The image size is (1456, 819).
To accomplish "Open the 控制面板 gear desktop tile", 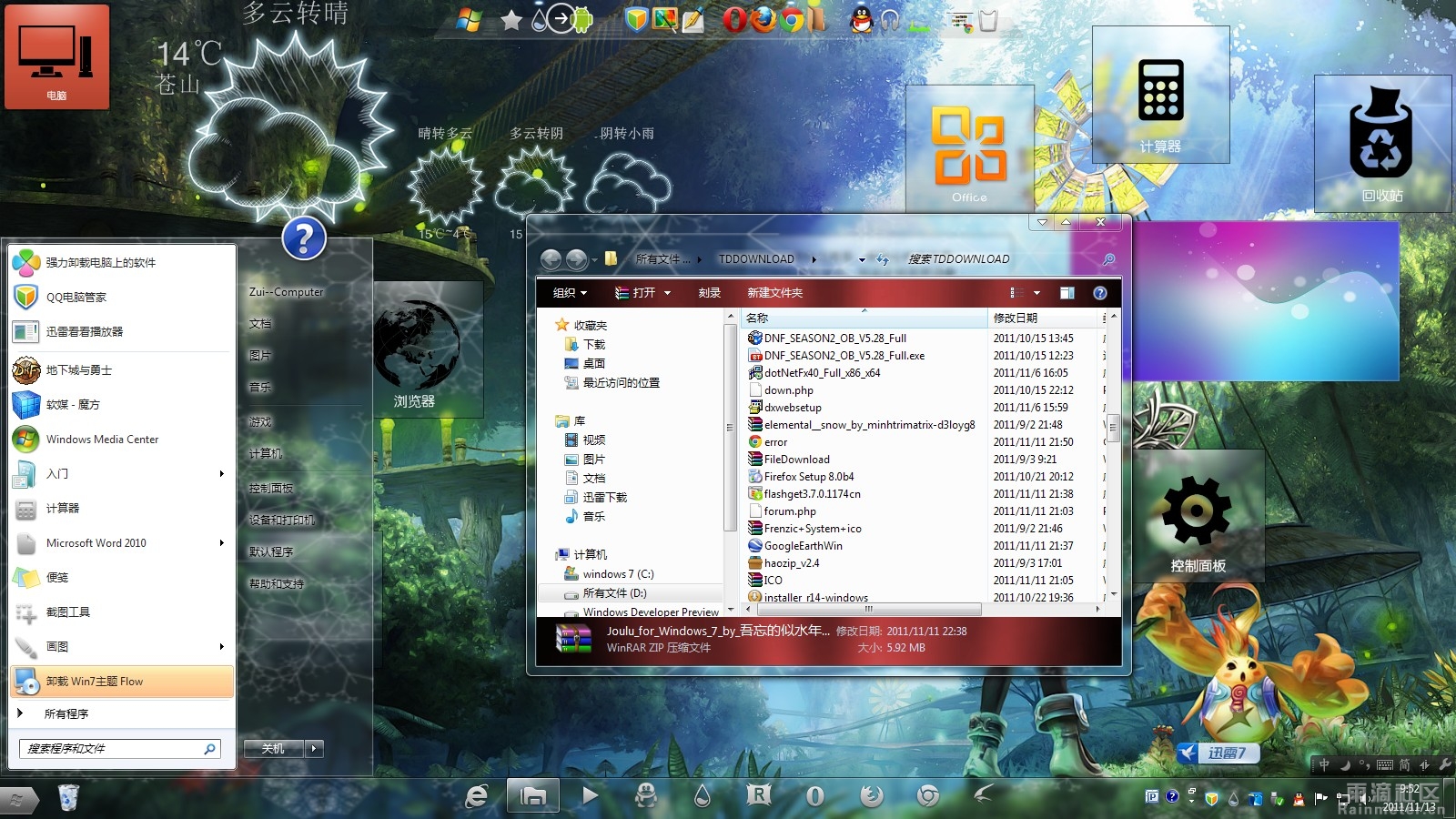I will 1198,515.
